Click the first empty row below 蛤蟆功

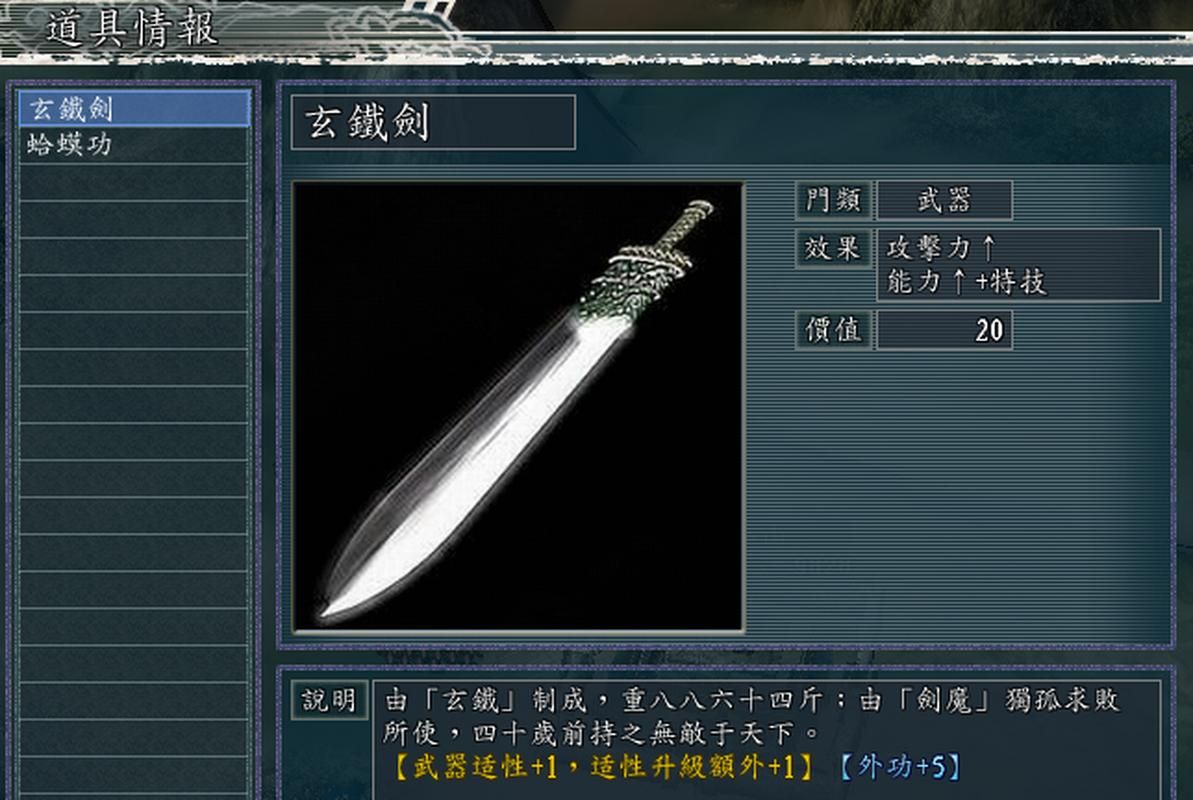pos(134,183)
